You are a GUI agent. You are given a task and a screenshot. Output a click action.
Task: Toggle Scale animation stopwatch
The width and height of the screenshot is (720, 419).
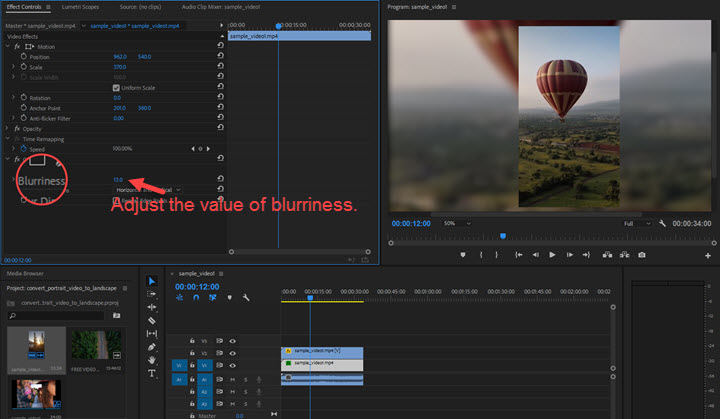[x=23, y=67]
